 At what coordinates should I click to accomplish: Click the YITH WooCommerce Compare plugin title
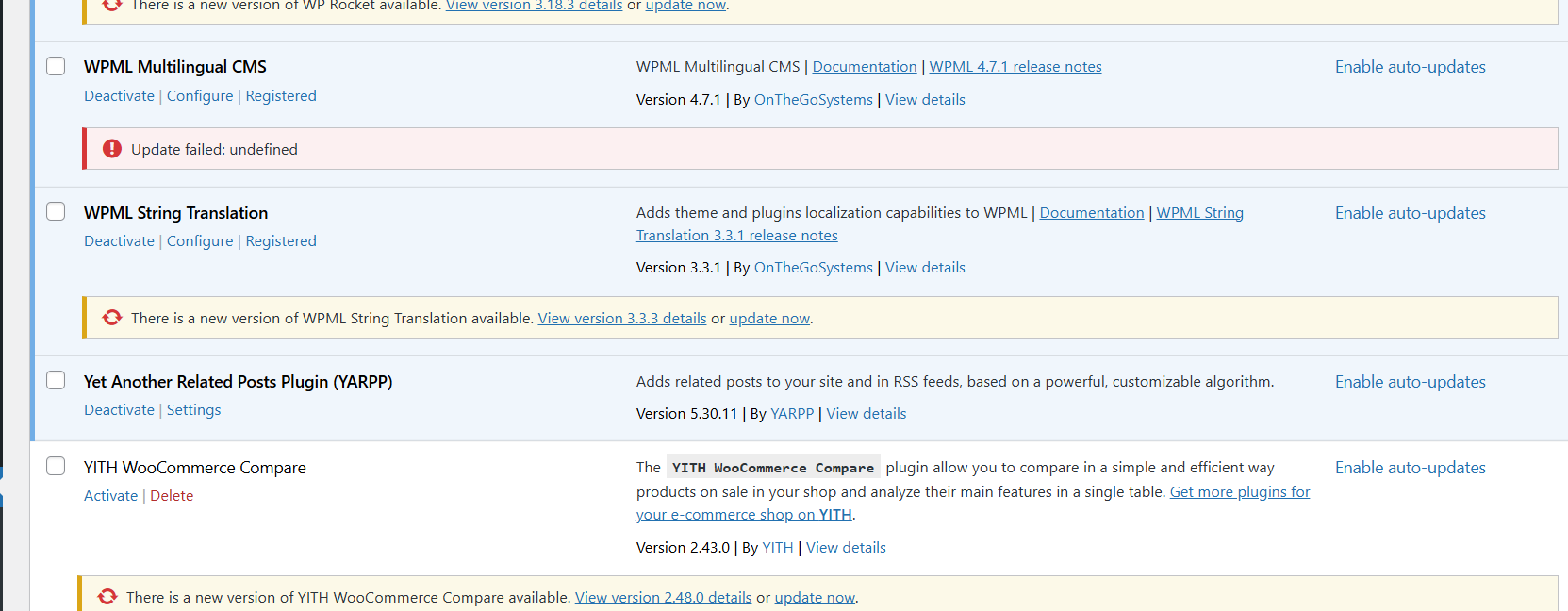tap(195, 468)
